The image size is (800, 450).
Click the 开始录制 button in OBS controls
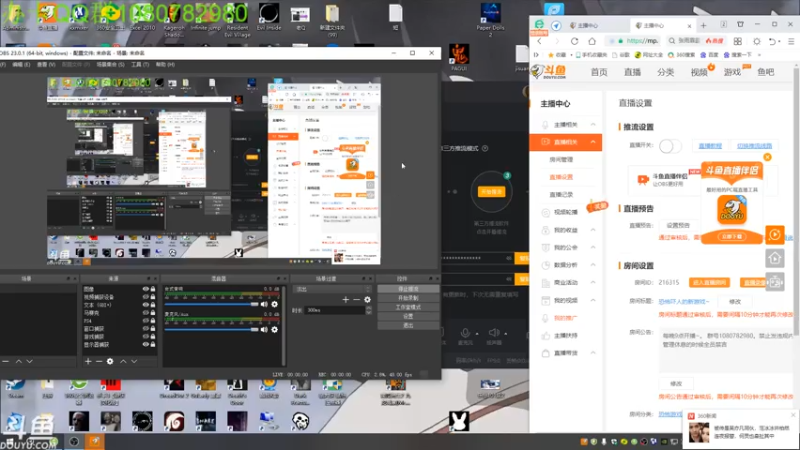pyautogui.click(x=408, y=298)
